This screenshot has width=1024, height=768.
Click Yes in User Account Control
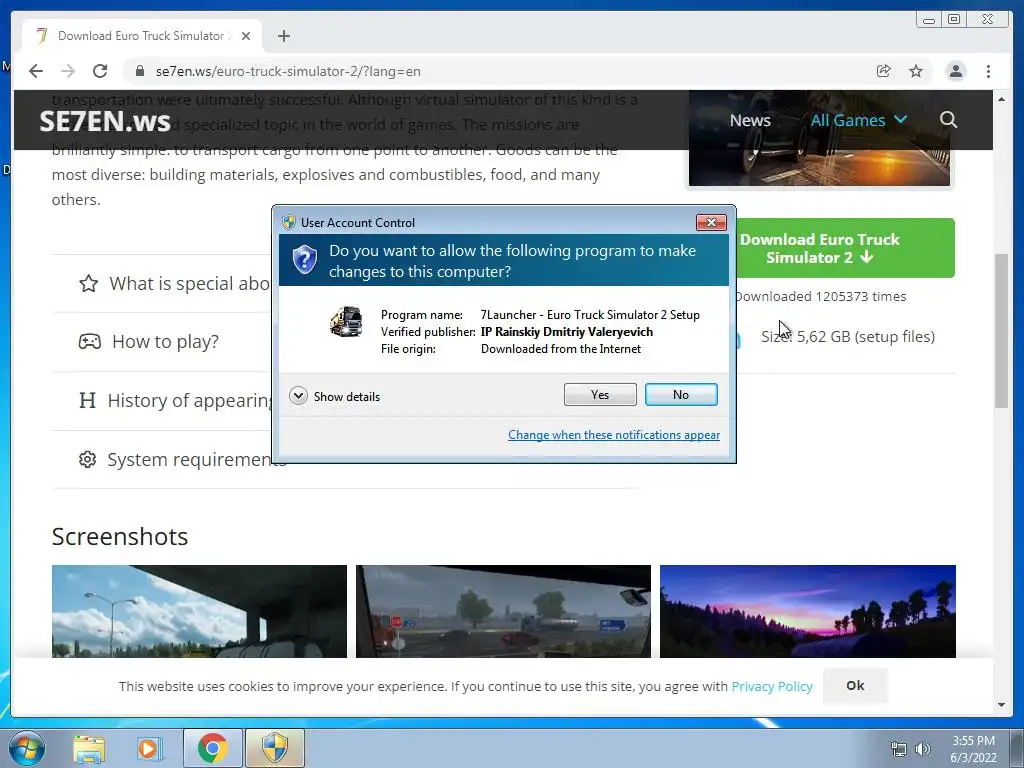600,394
